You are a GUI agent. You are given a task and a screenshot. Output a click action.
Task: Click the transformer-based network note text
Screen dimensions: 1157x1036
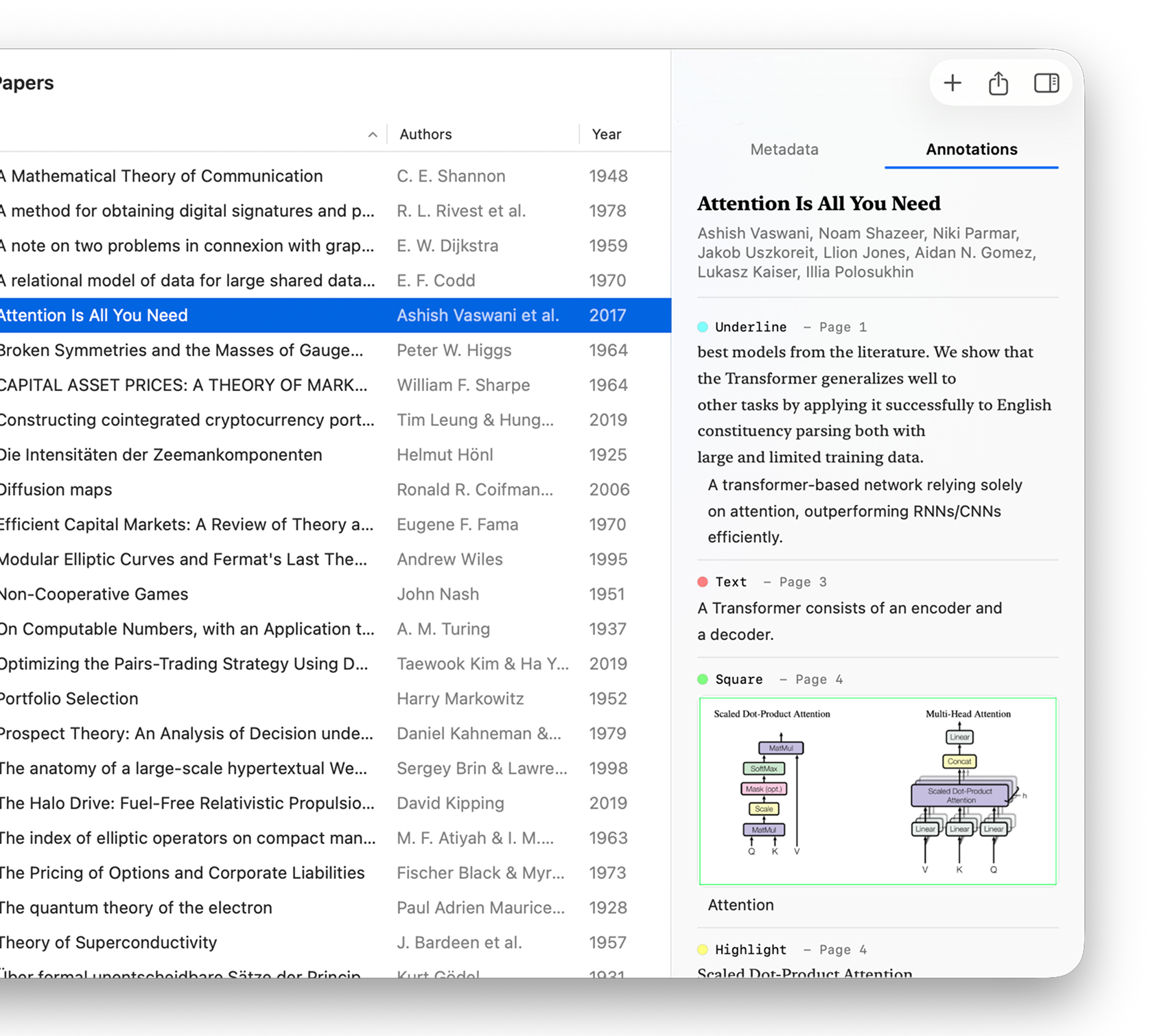point(865,511)
